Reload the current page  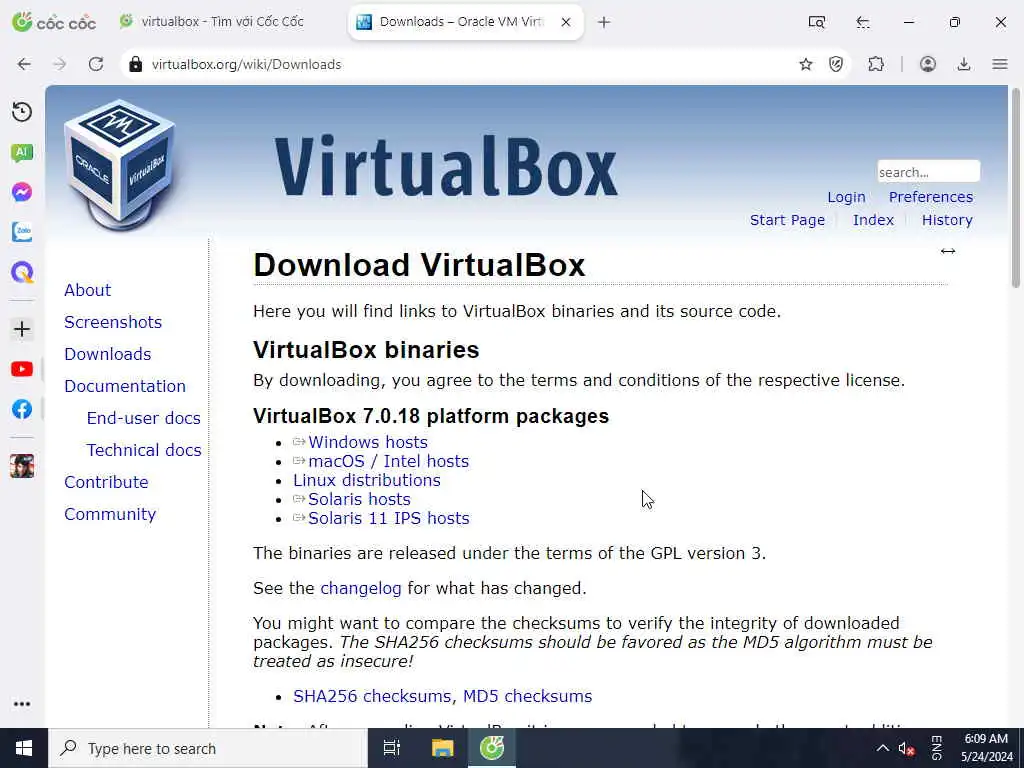click(x=96, y=64)
